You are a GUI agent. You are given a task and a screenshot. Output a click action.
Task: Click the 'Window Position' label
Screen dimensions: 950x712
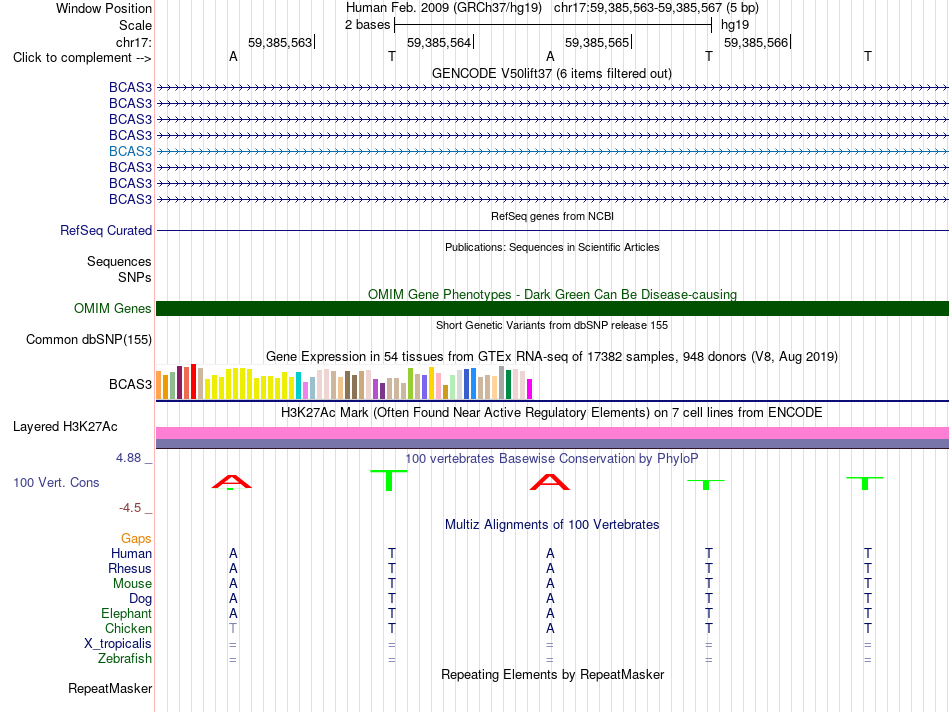point(104,8)
